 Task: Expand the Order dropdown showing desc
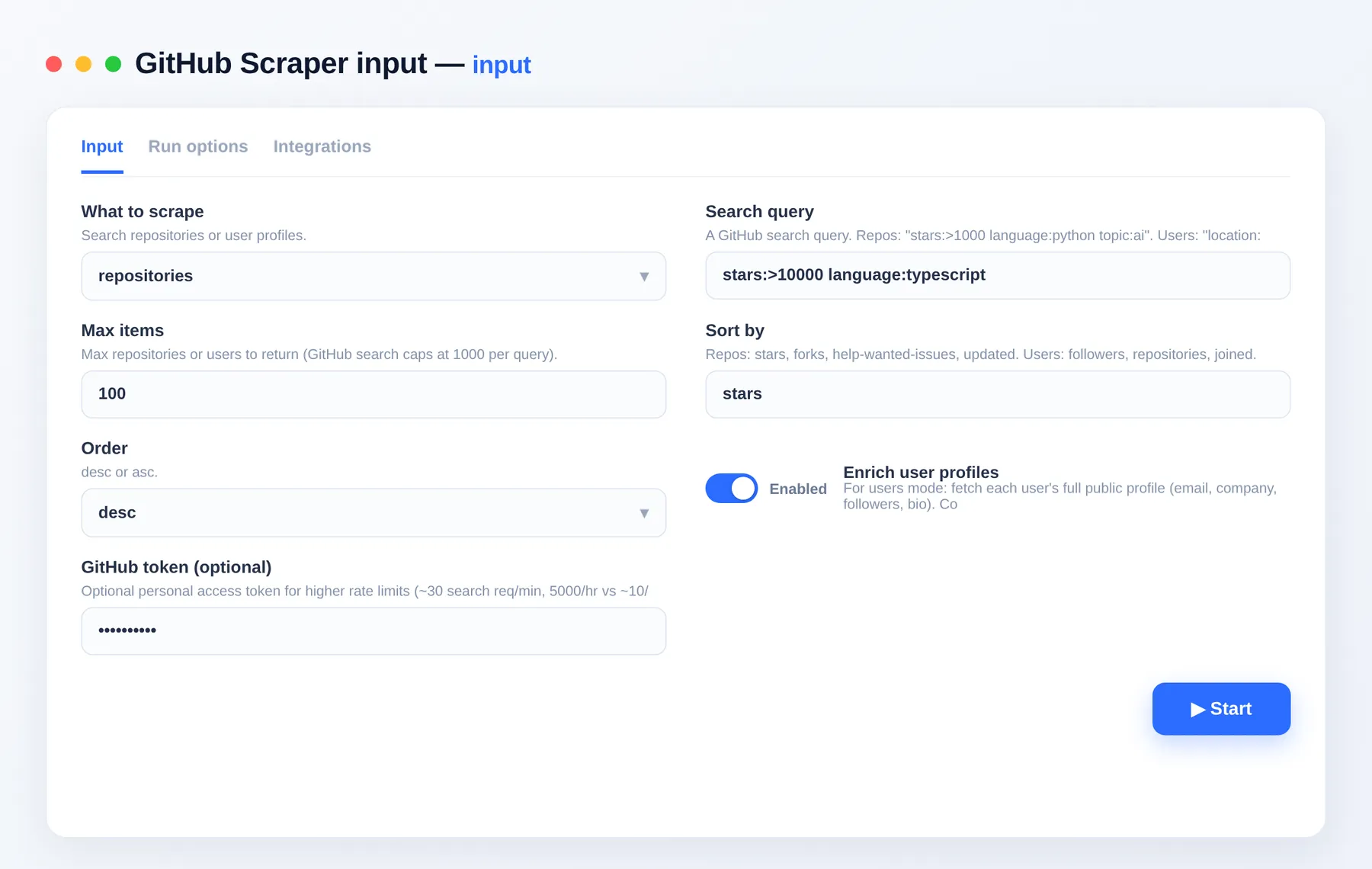373,513
